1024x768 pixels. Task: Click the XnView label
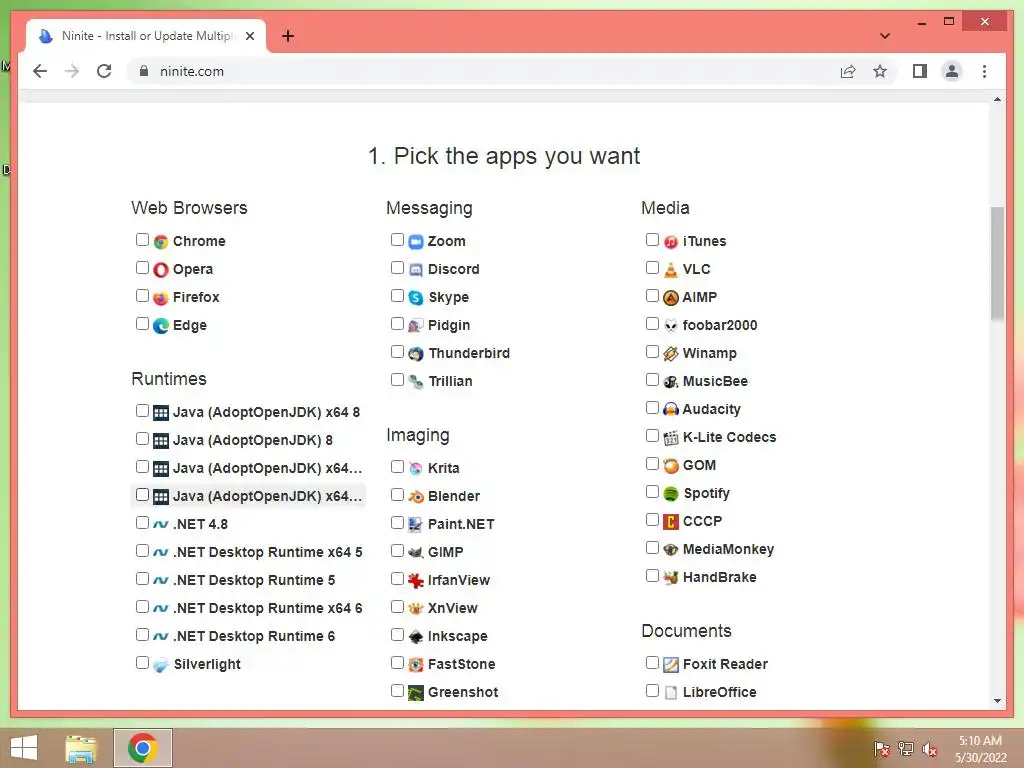(453, 609)
